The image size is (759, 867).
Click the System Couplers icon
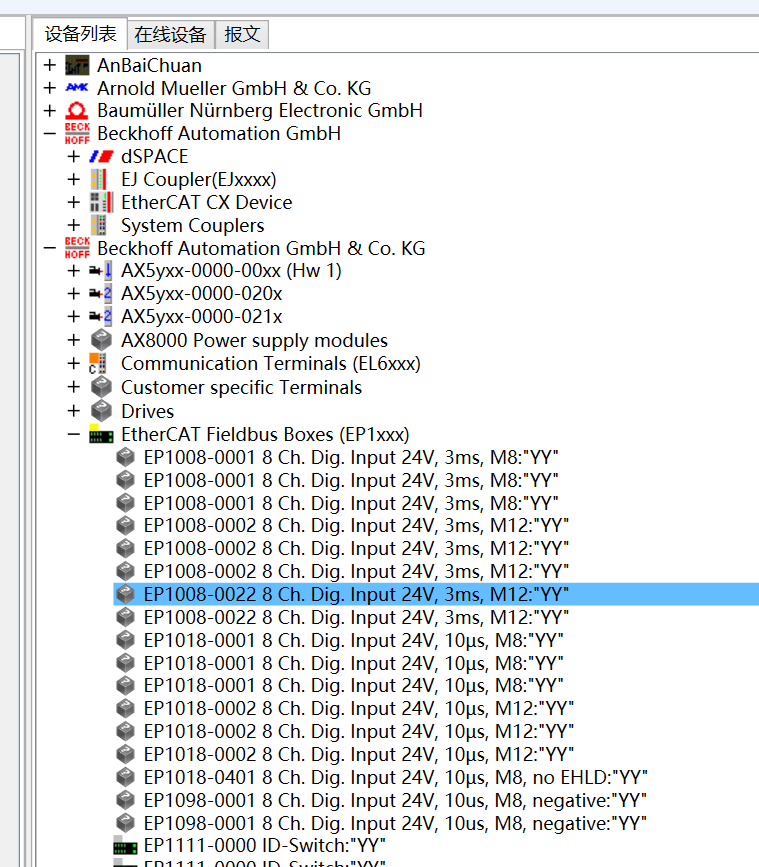pyautogui.click(x=99, y=225)
